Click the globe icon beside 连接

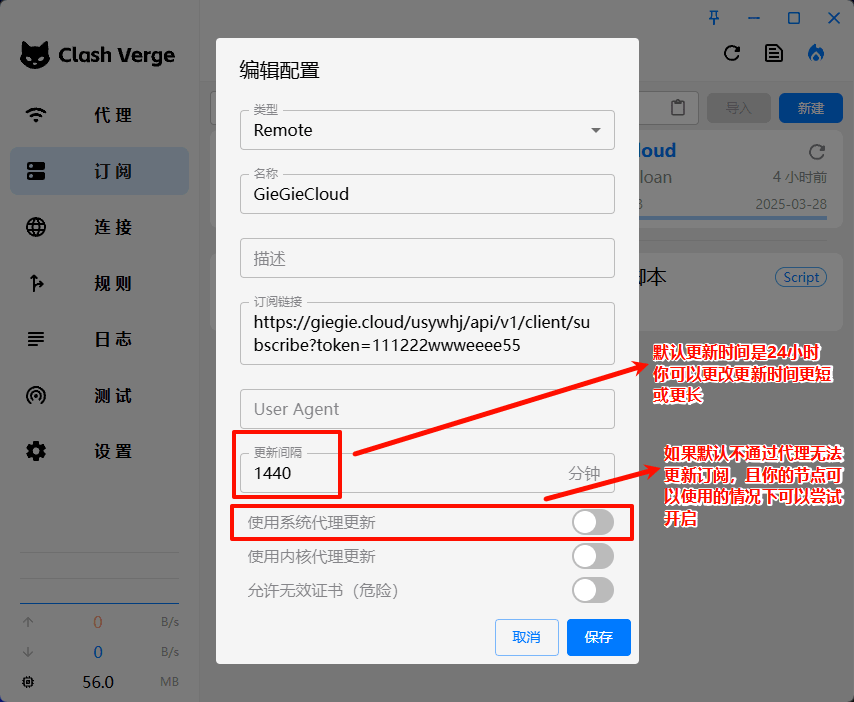pos(36,227)
